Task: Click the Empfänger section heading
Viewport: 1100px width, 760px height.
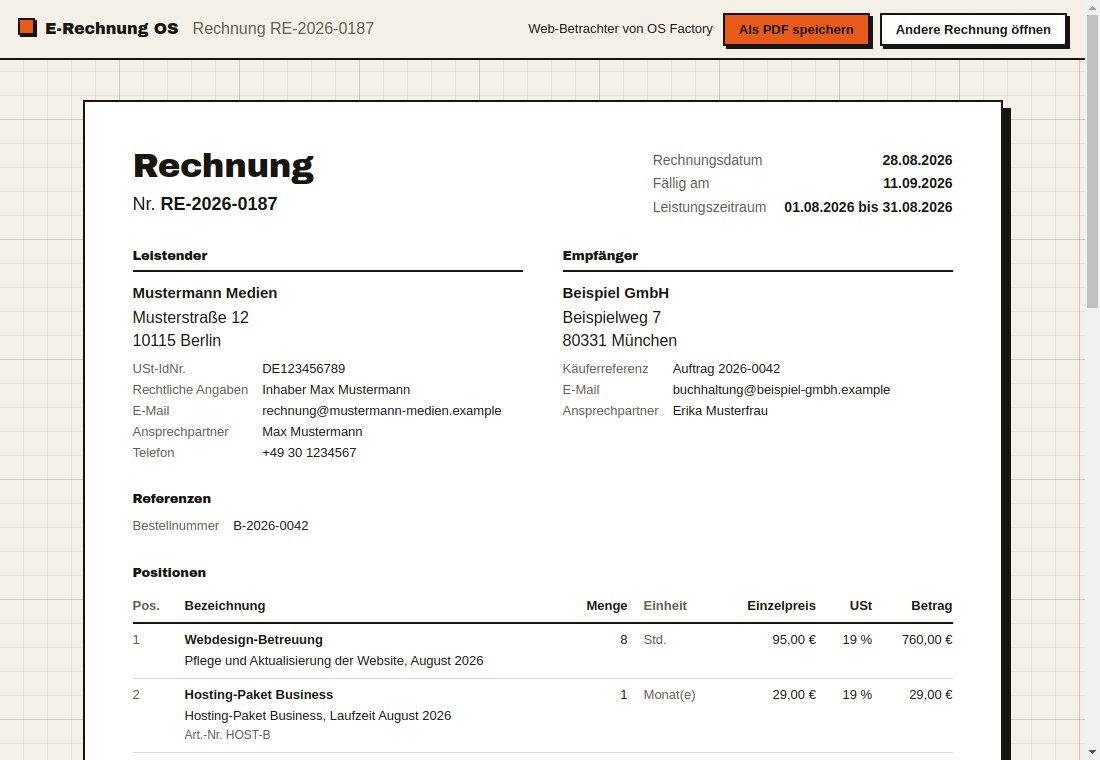Action: click(x=600, y=255)
